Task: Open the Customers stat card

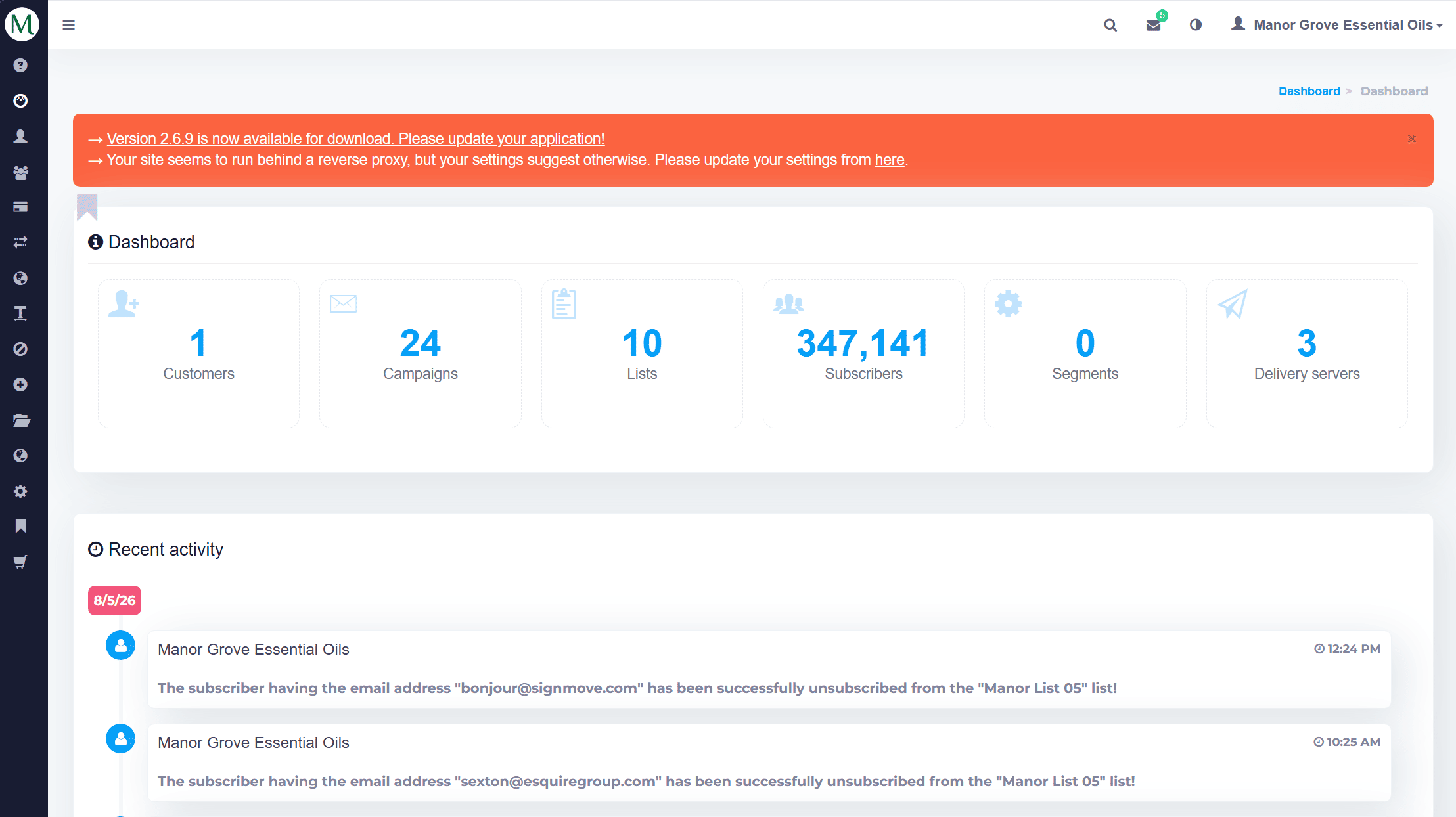Action: 198,353
